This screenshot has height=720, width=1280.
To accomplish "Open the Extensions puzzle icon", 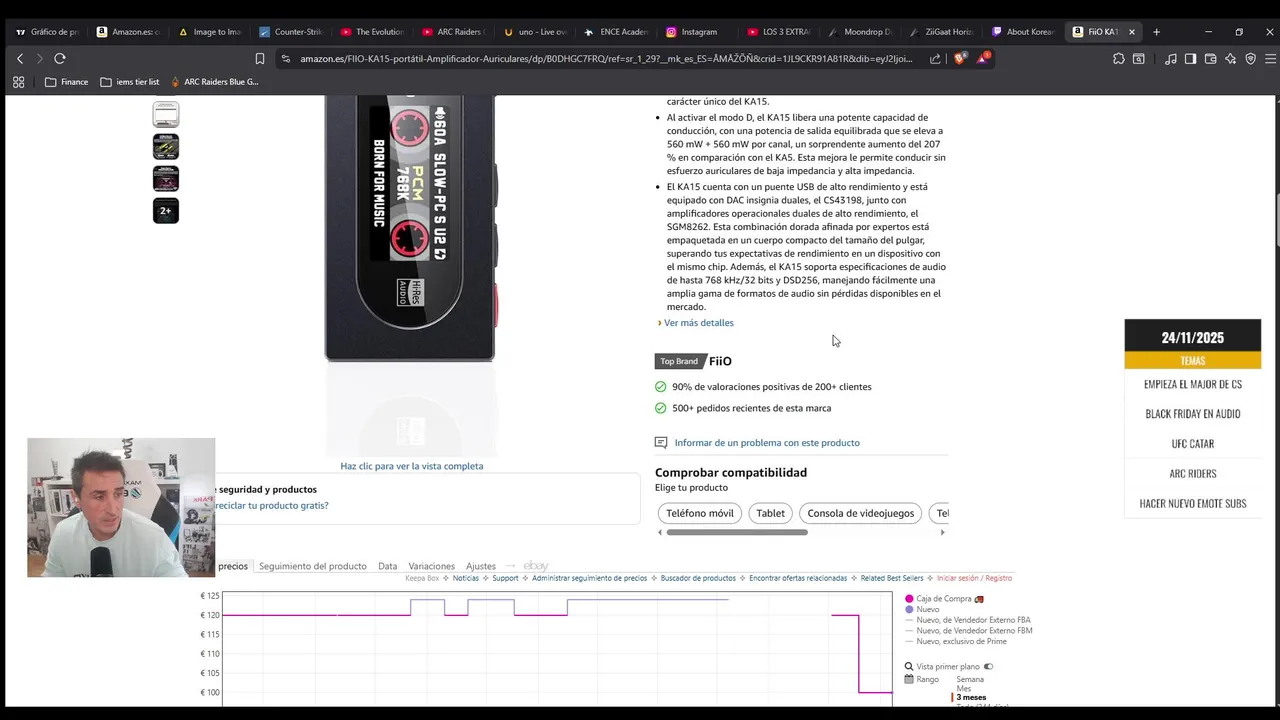I will click(x=1118, y=59).
